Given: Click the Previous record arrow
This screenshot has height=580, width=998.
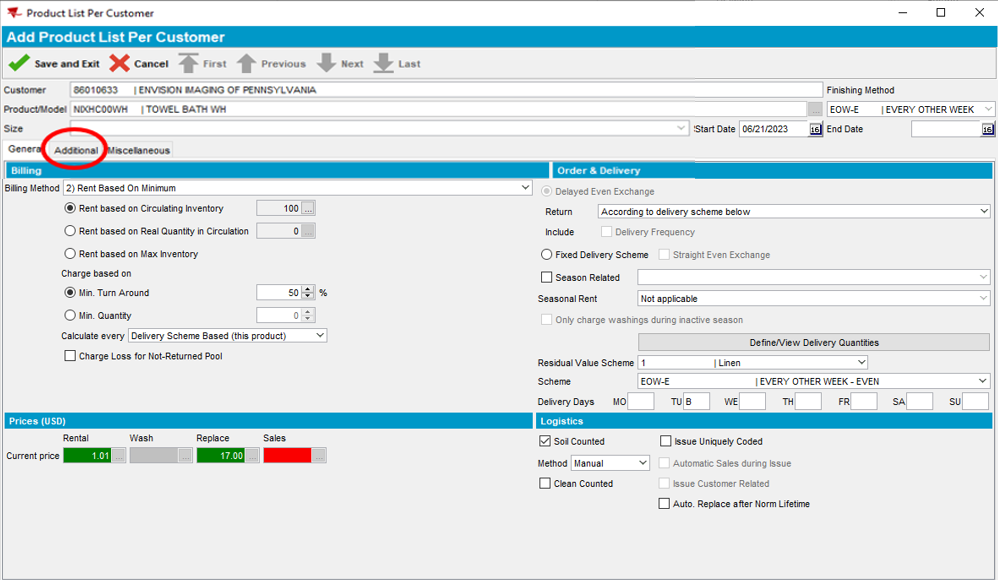Looking at the screenshot, I should point(247,63).
